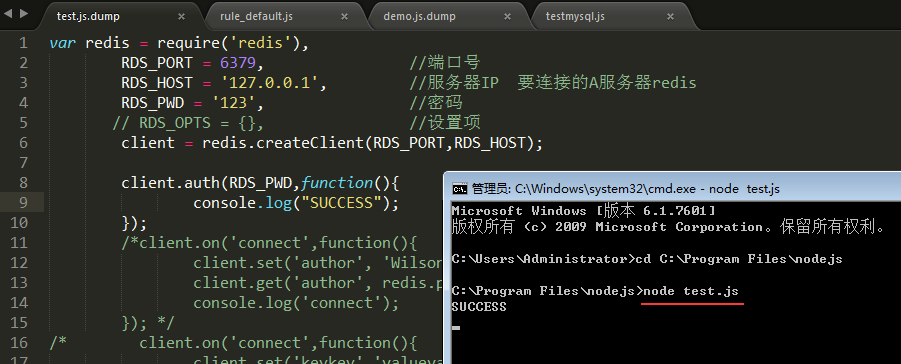The width and height of the screenshot is (901, 364).
Task: Click the //端口号 comment
Action: (x=445, y=63)
